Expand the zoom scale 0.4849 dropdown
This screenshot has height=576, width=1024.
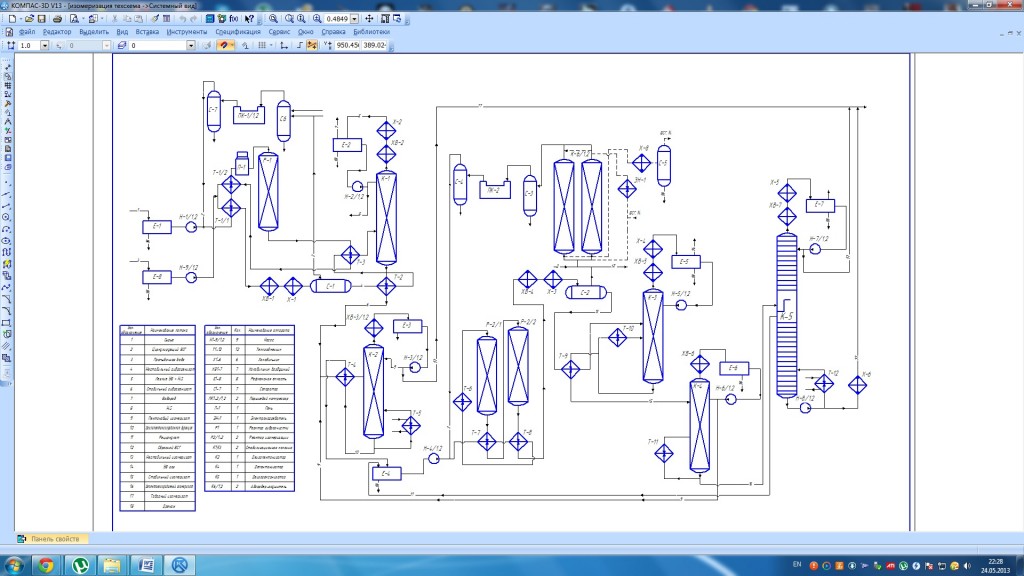[x=354, y=19]
